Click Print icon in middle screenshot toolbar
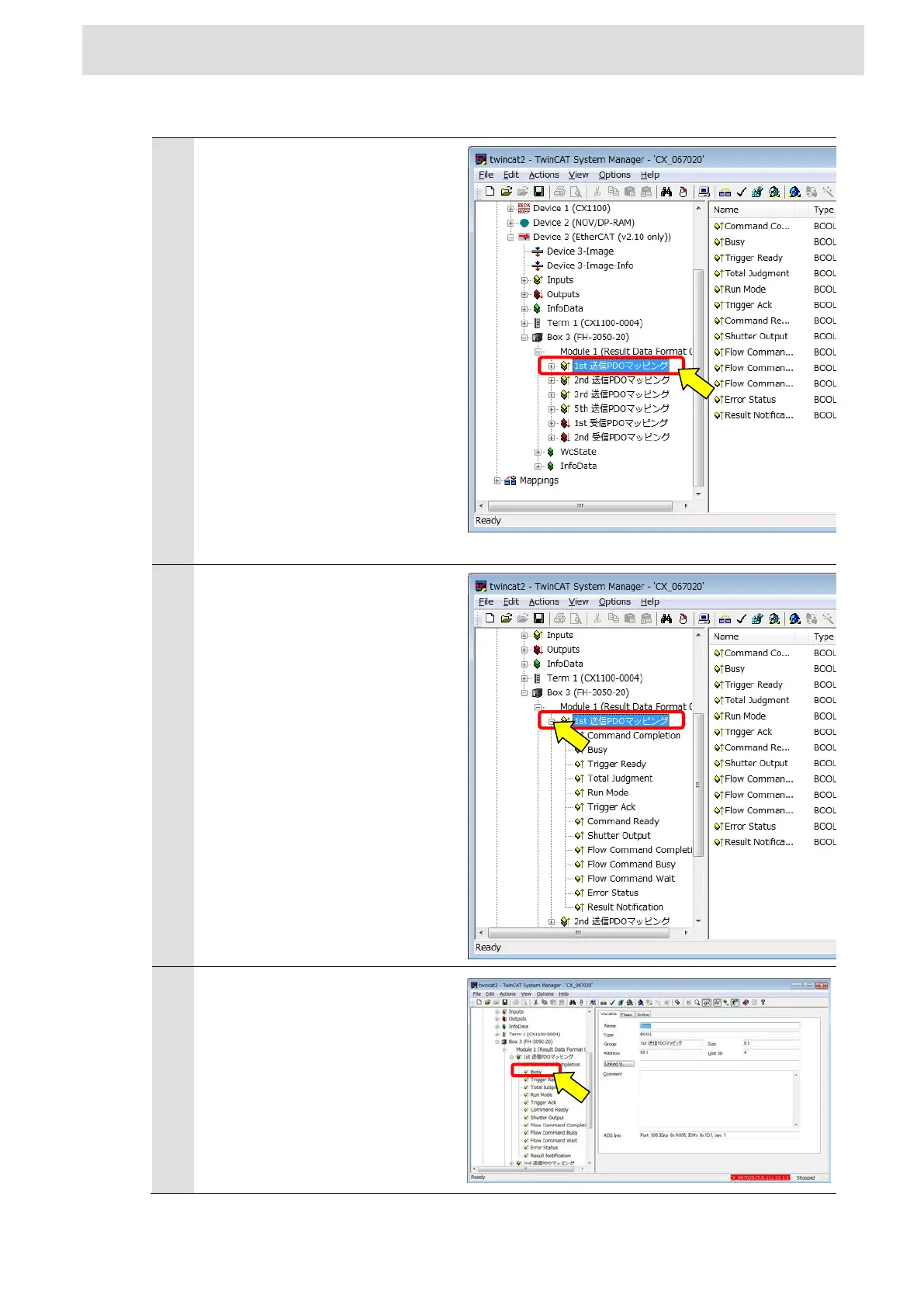The image size is (924, 1307). tap(559, 619)
